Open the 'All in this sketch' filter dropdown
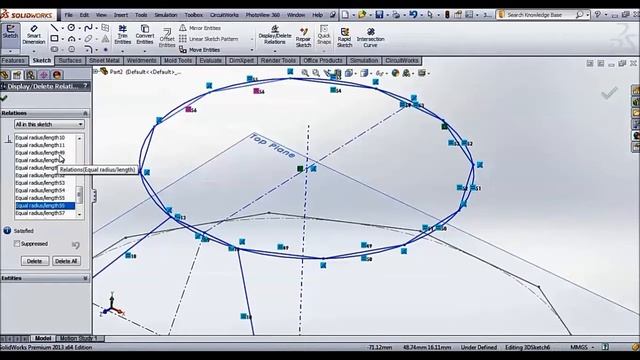The image size is (640, 360). click(x=49, y=124)
